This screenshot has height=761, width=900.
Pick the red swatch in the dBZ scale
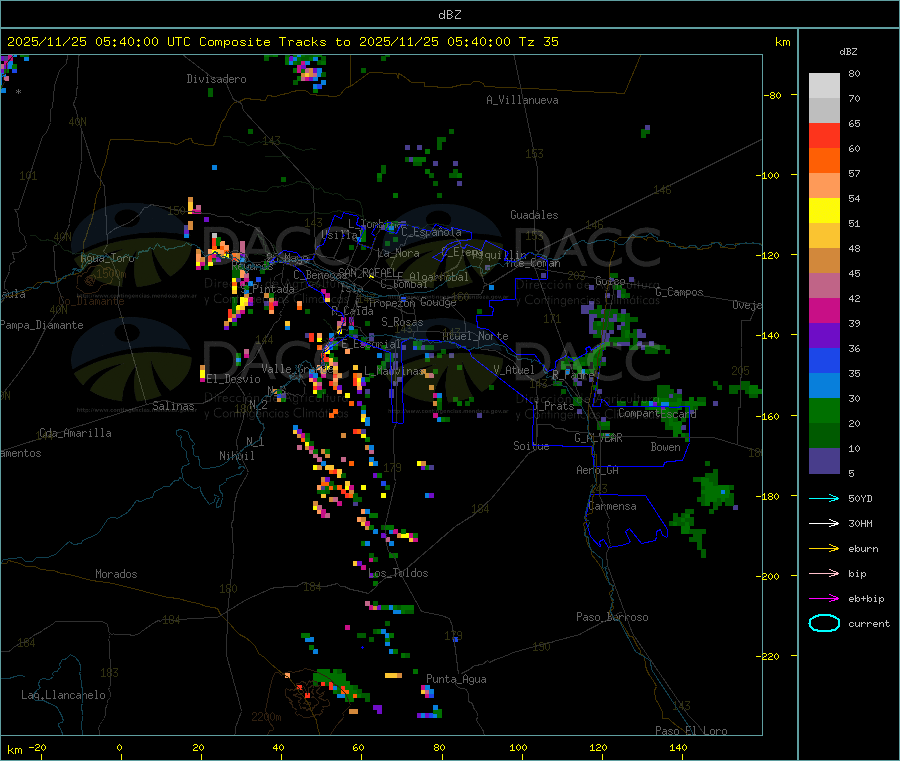click(x=824, y=135)
